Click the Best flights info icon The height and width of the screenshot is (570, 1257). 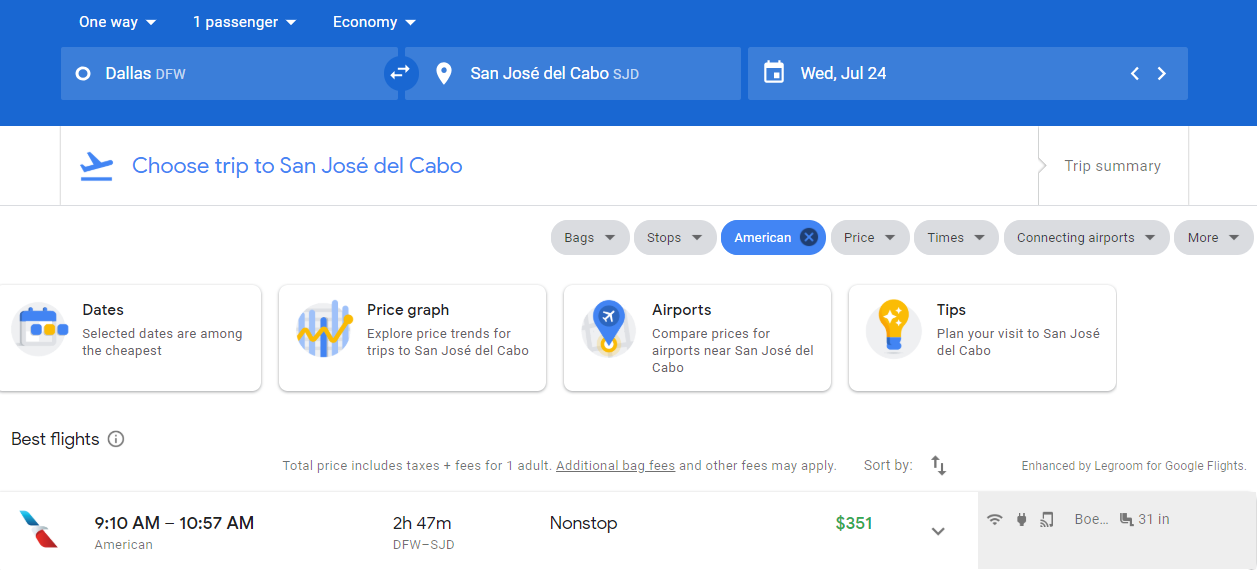coord(116,439)
